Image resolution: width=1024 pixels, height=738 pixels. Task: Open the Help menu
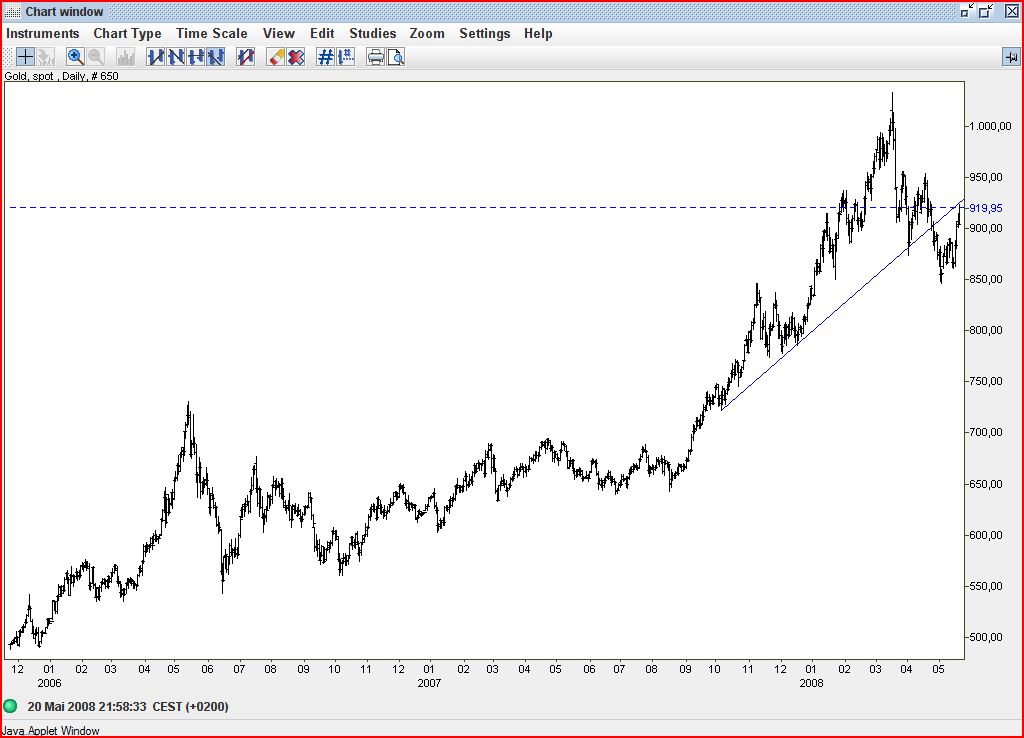(538, 33)
